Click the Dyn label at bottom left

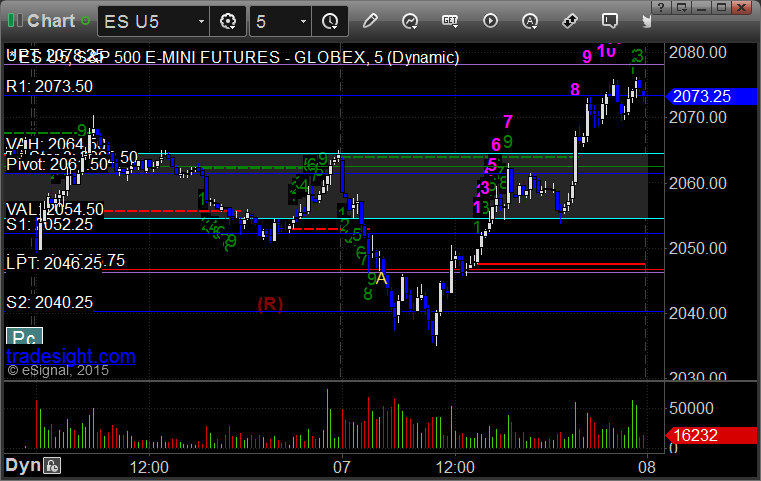pyautogui.click(x=23, y=465)
